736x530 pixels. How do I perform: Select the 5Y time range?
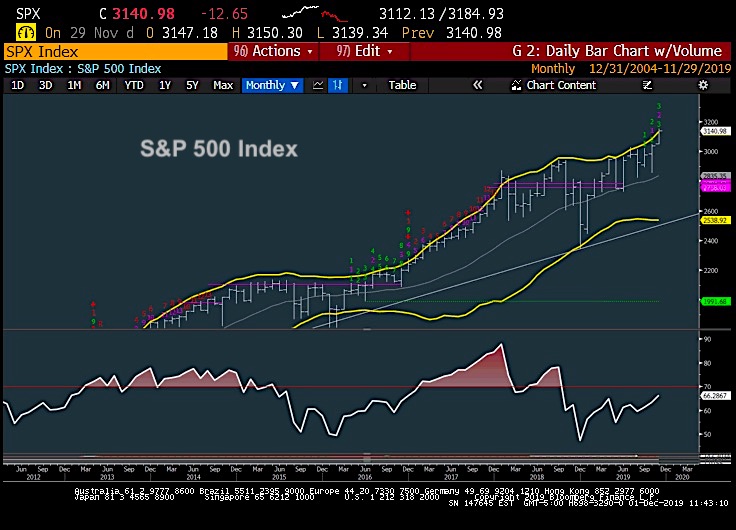point(192,85)
